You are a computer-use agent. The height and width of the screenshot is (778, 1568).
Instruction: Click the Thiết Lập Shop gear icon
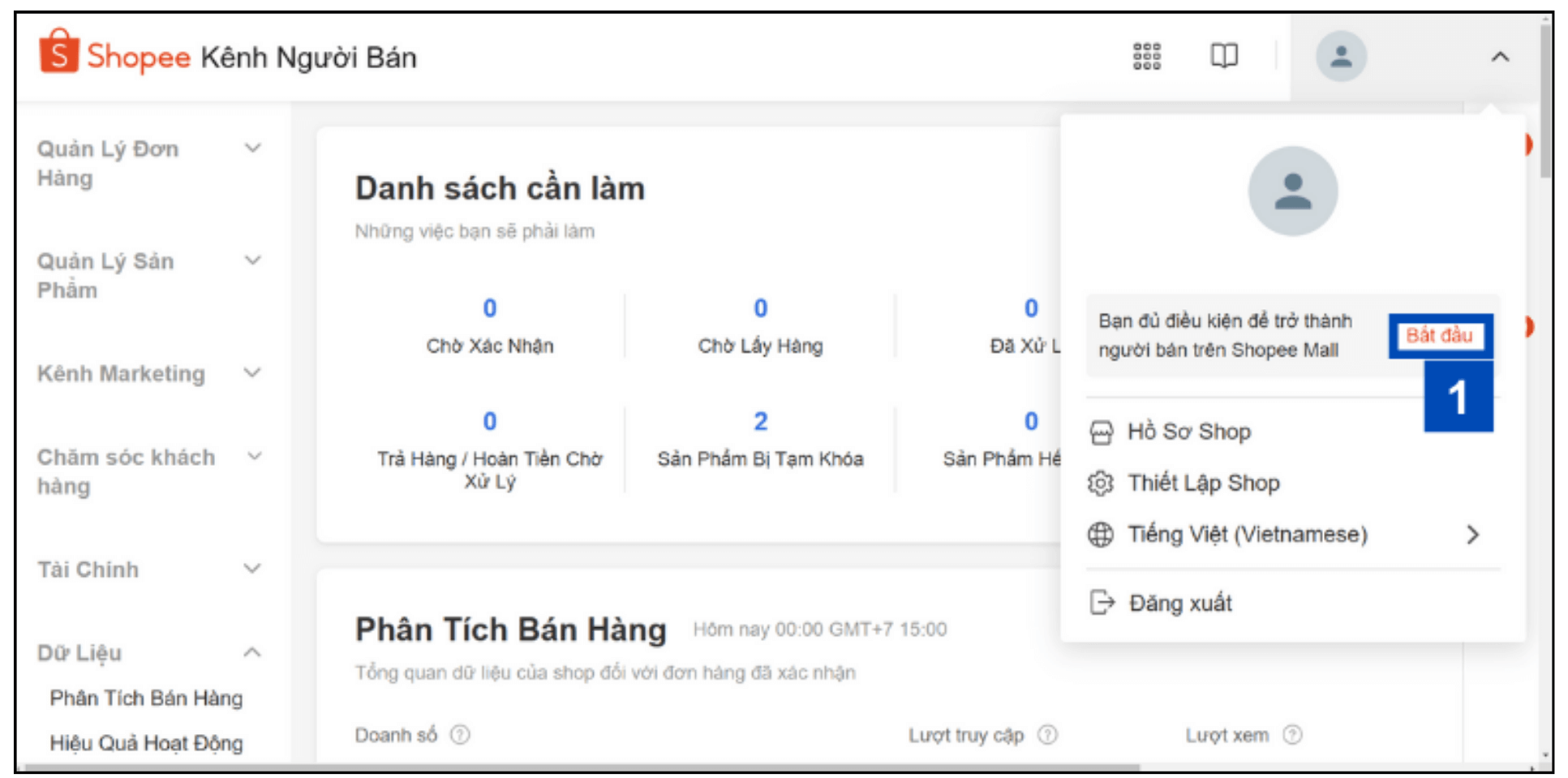1101,484
